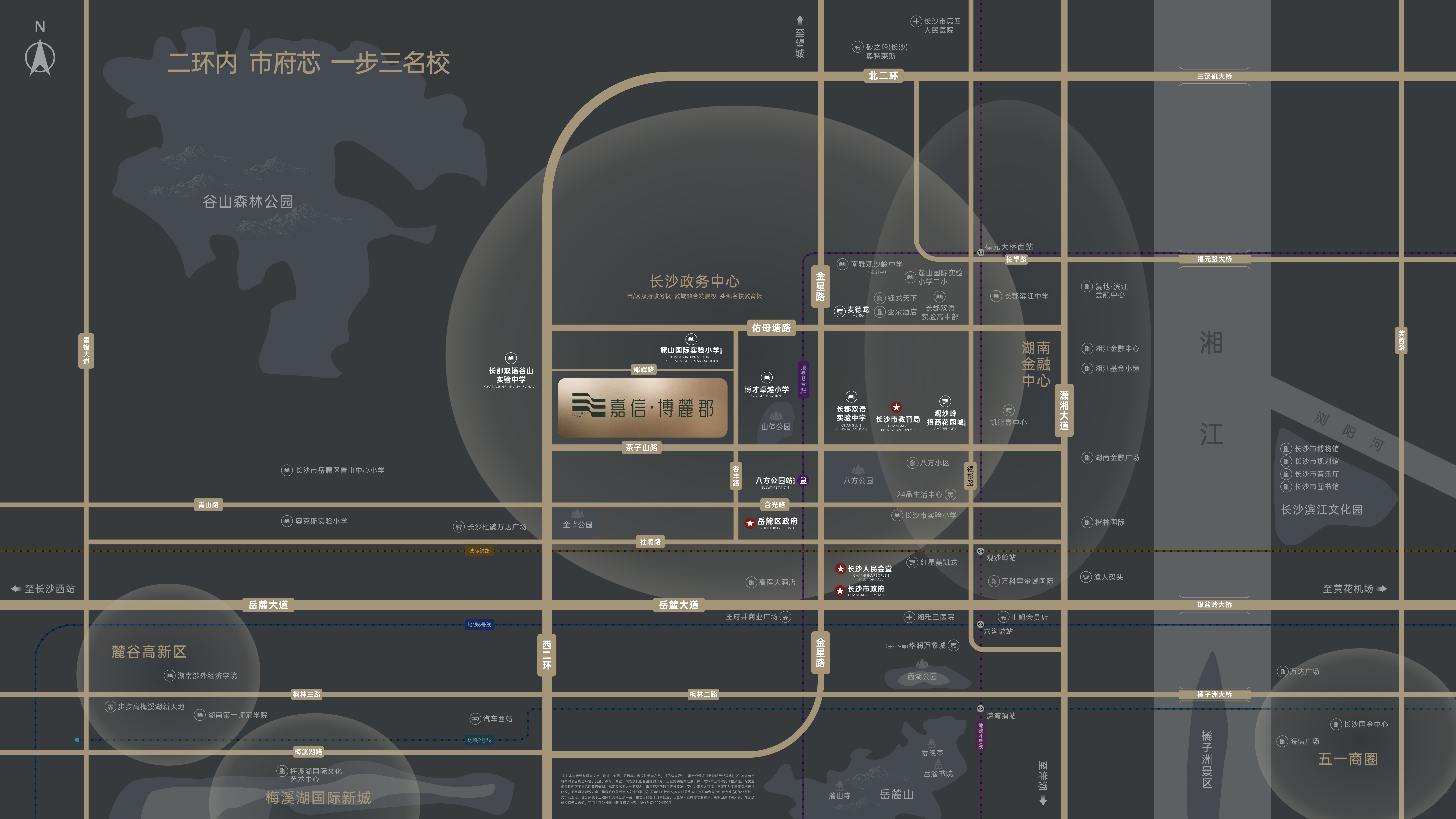
Task: Click the 地铁6号线 line label
Action: click(x=479, y=625)
